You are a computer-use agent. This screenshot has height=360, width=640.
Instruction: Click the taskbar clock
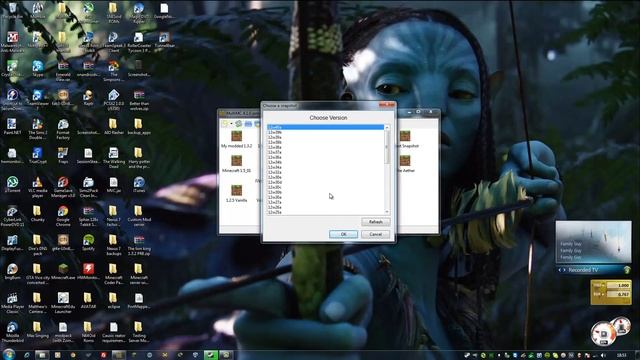622,355
